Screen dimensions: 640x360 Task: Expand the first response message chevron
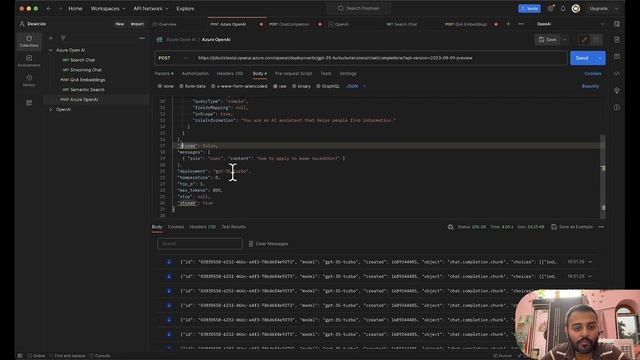pyautogui.click(x=590, y=262)
